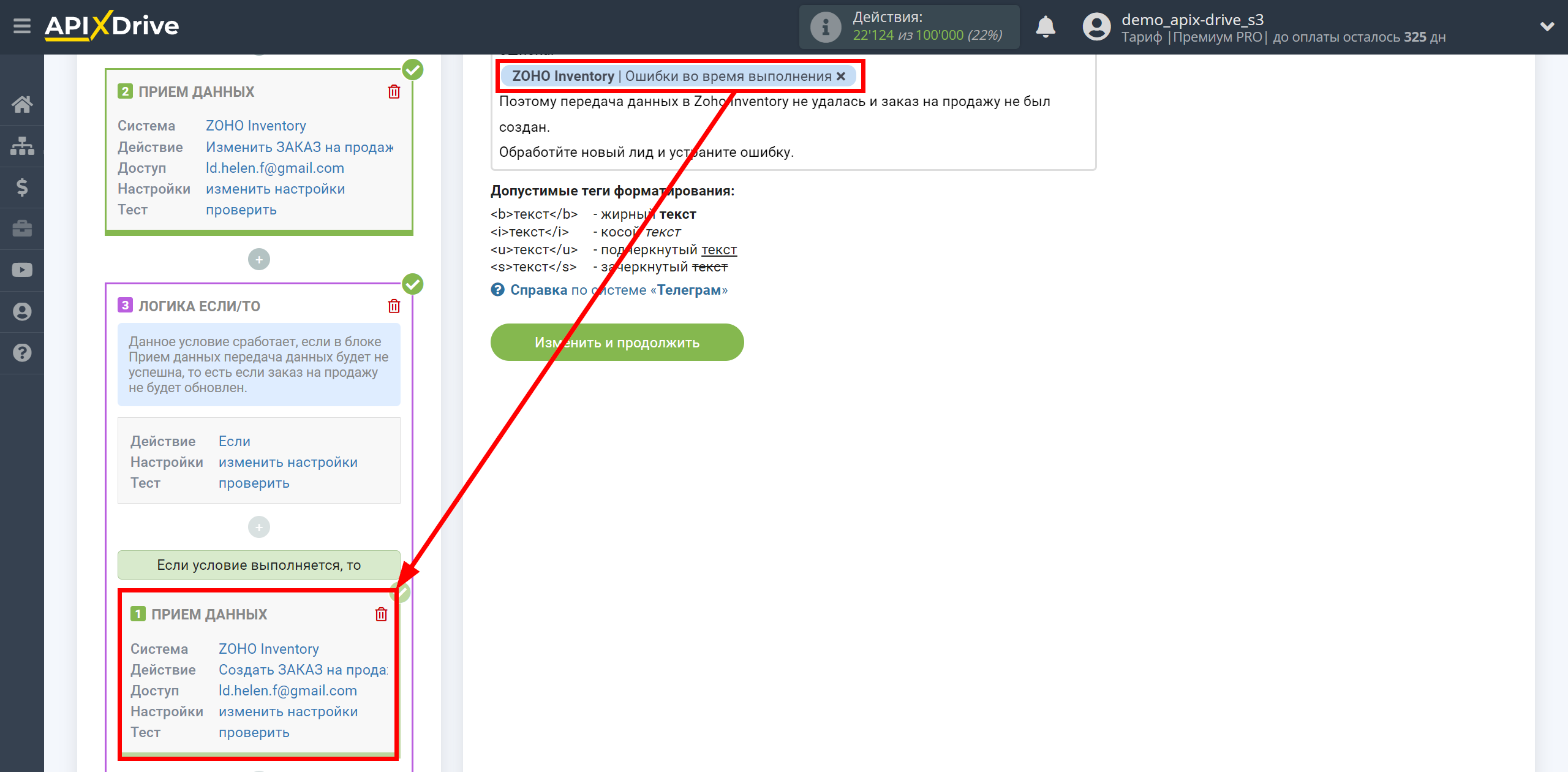This screenshot has height=772, width=1568.
Task: Go to Home in sidebar
Action: 22,104
